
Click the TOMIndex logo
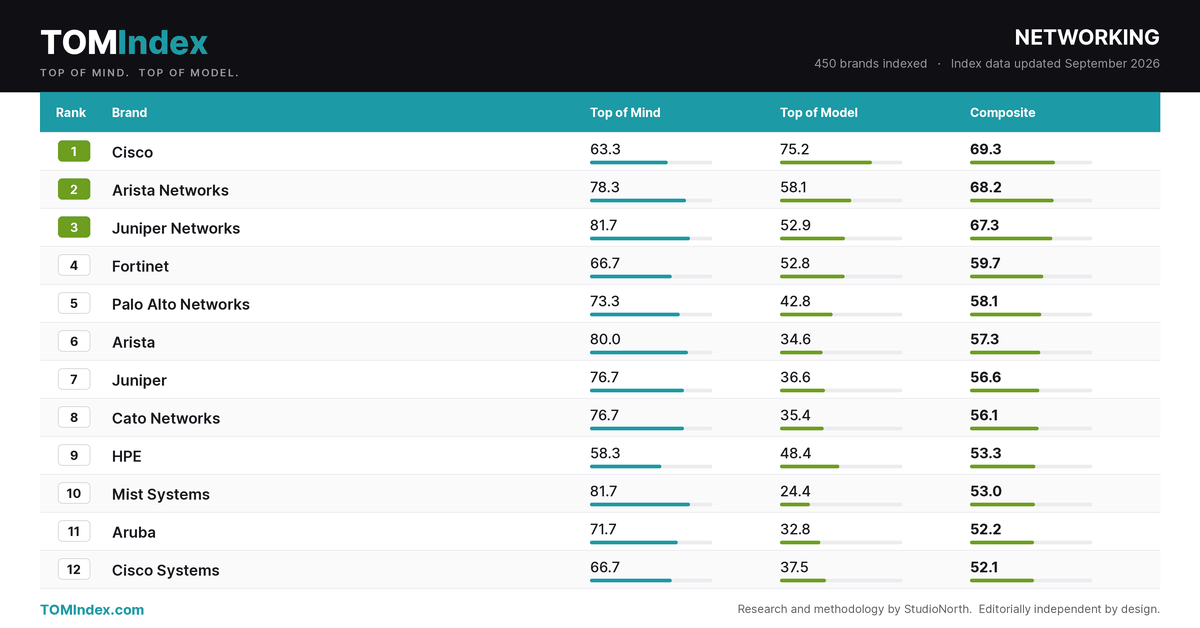tap(124, 43)
